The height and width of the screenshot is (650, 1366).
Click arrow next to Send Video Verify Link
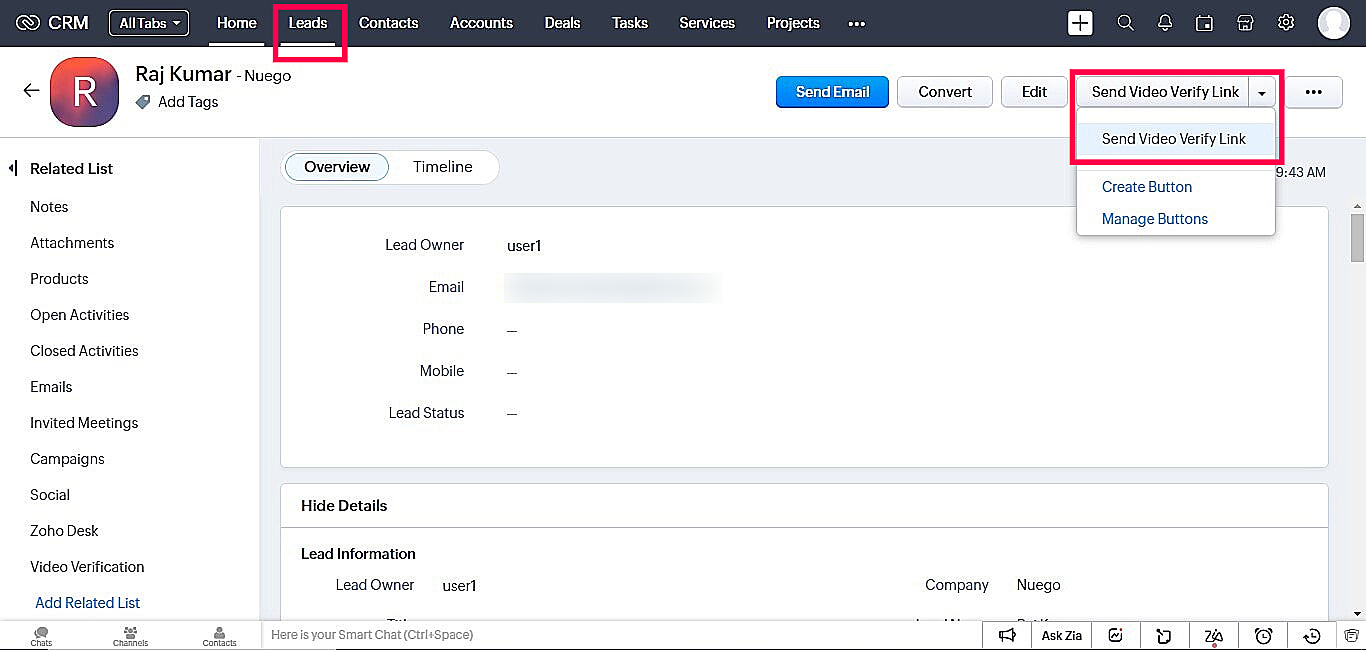click(x=1262, y=92)
